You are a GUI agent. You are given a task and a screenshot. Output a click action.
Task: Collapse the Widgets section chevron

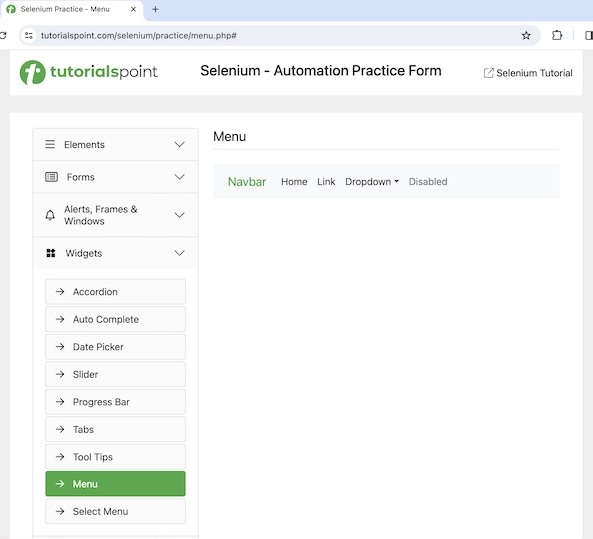click(180, 253)
